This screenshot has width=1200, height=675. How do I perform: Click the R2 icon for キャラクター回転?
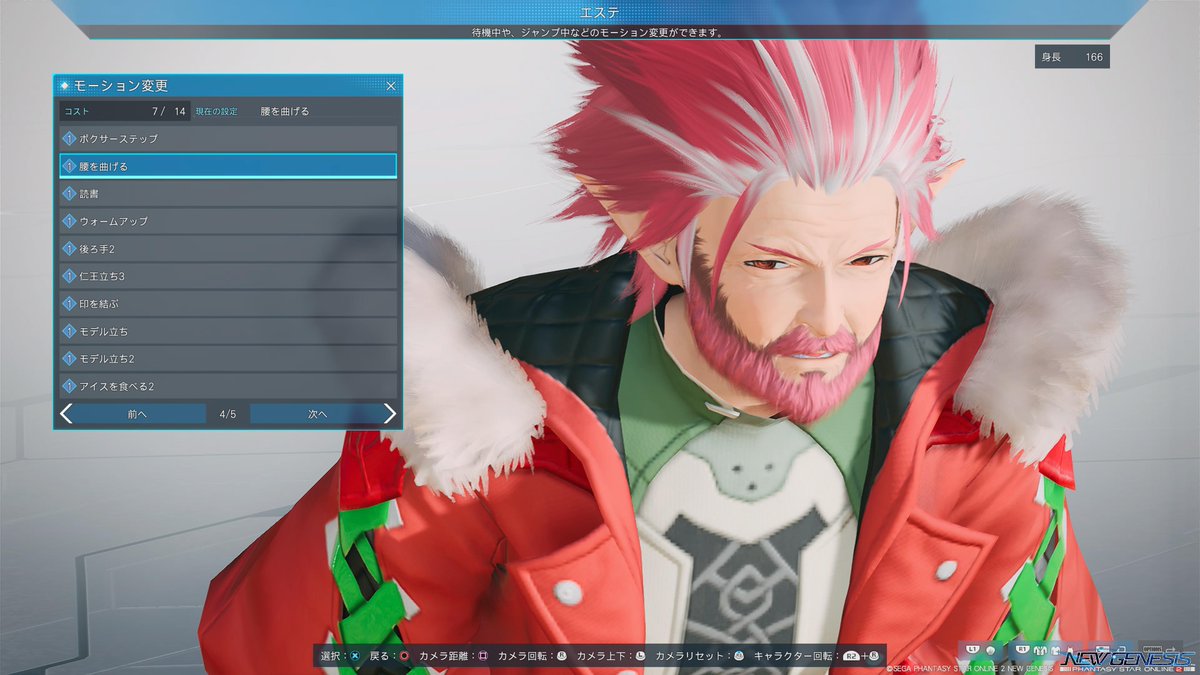pyautogui.click(x=851, y=656)
